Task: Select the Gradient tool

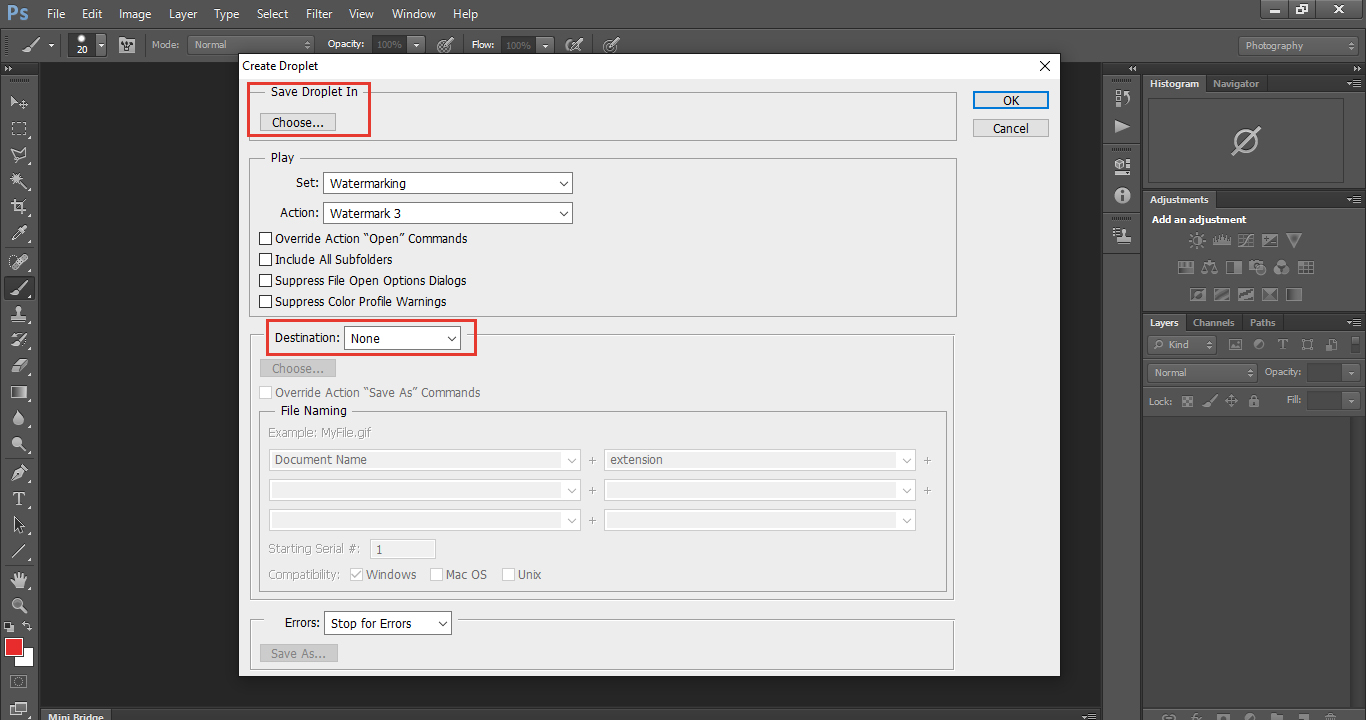Action: (x=19, y=392)
